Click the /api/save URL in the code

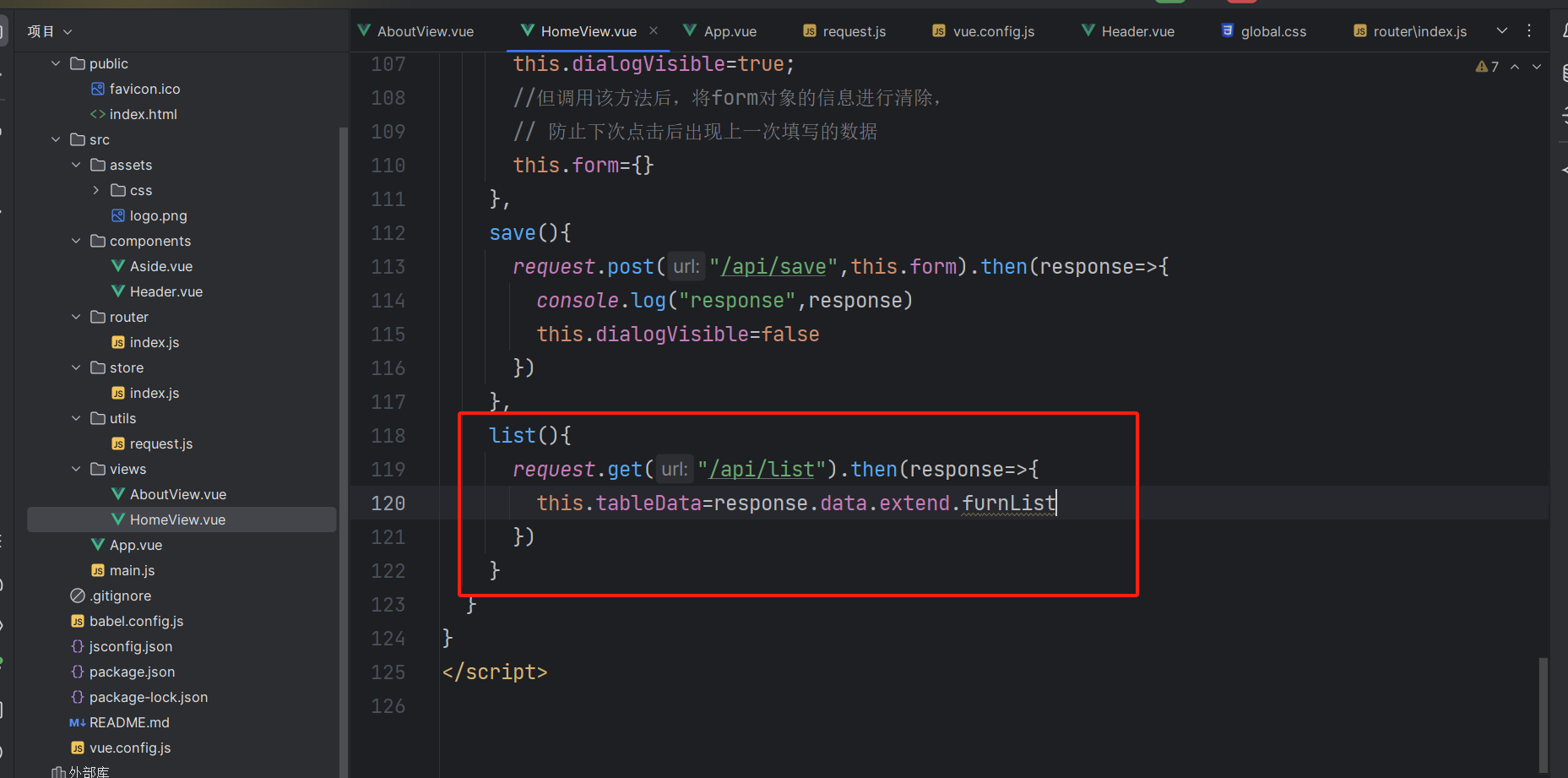pos(773,267)
